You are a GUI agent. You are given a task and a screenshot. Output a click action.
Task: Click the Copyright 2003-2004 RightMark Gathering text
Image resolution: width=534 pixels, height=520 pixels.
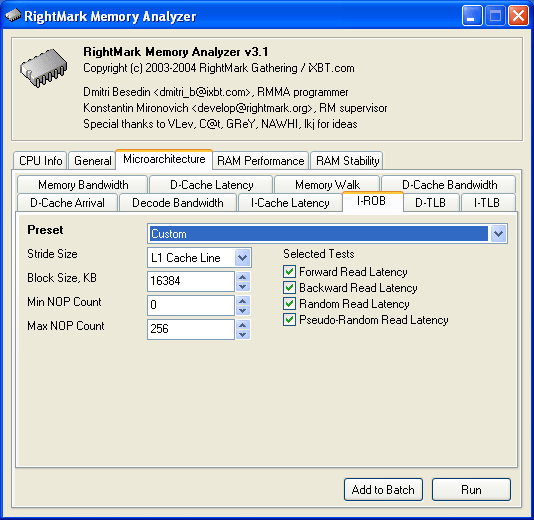(x=219, y=68)
